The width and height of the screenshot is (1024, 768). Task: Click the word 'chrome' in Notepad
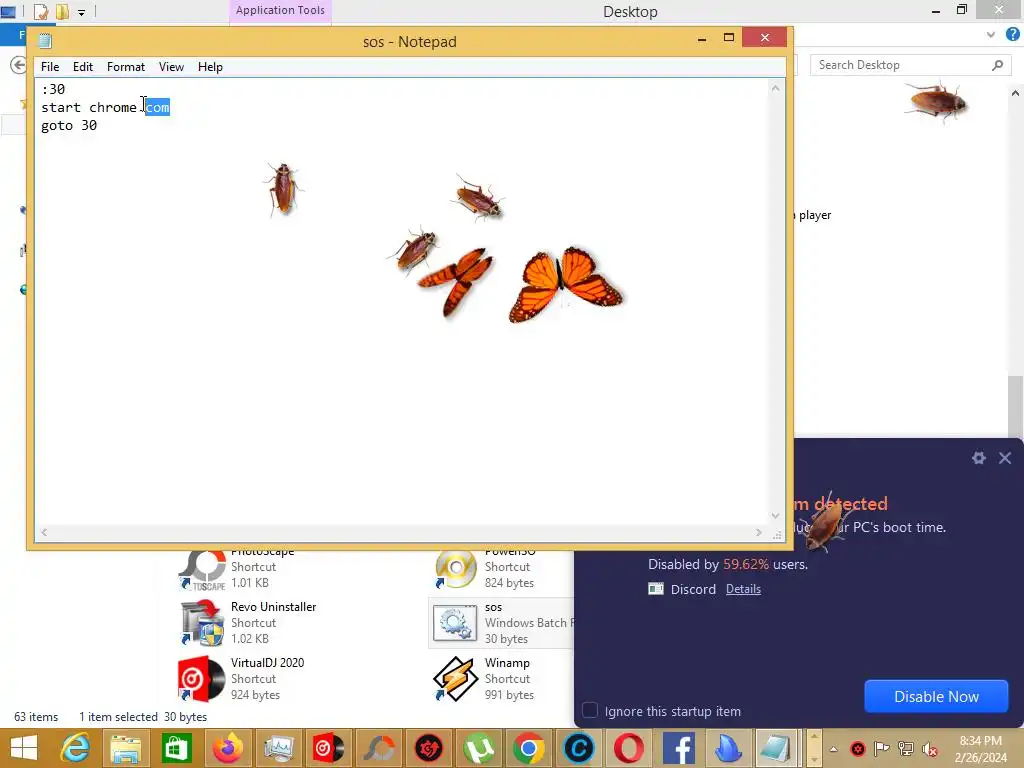tap(112, 107)
